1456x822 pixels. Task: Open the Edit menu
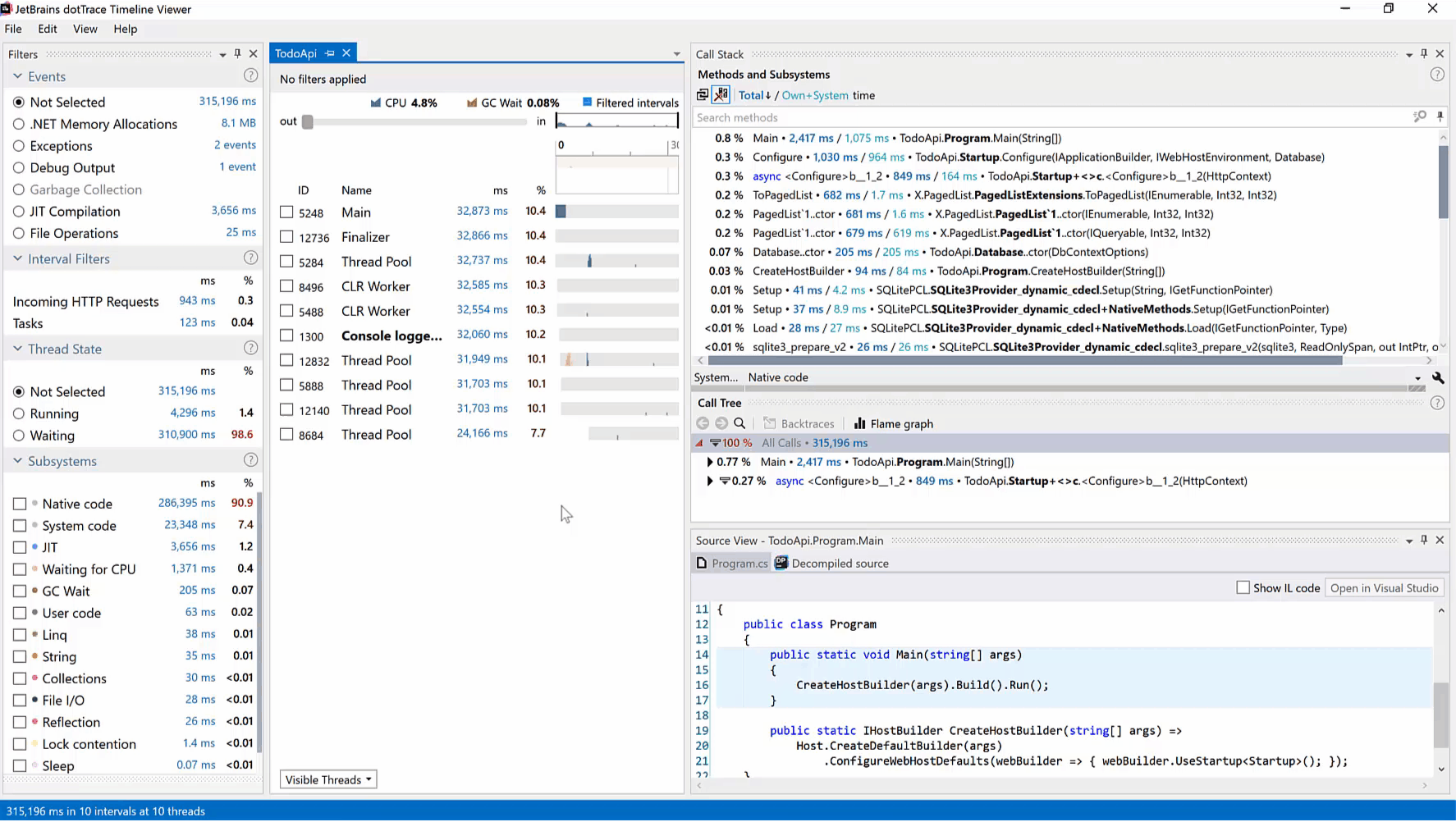[48, 29]
